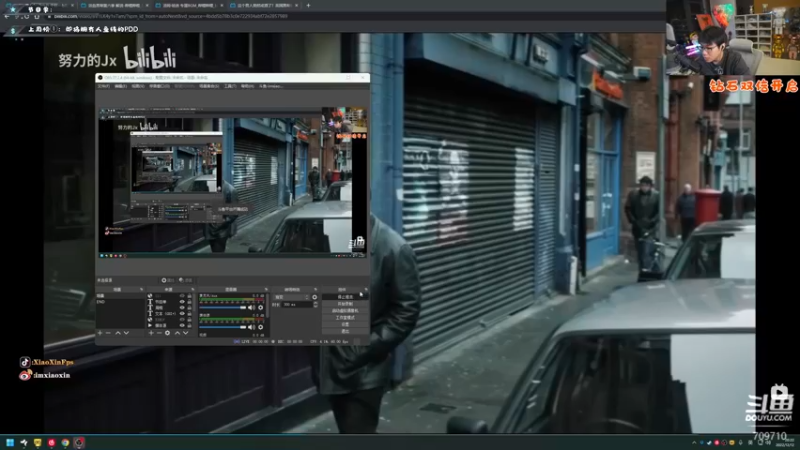Viewport: 800px width, 450px height.
Task: Hide the 节目单 source via eye icon
Action: [x=182, y=302]
